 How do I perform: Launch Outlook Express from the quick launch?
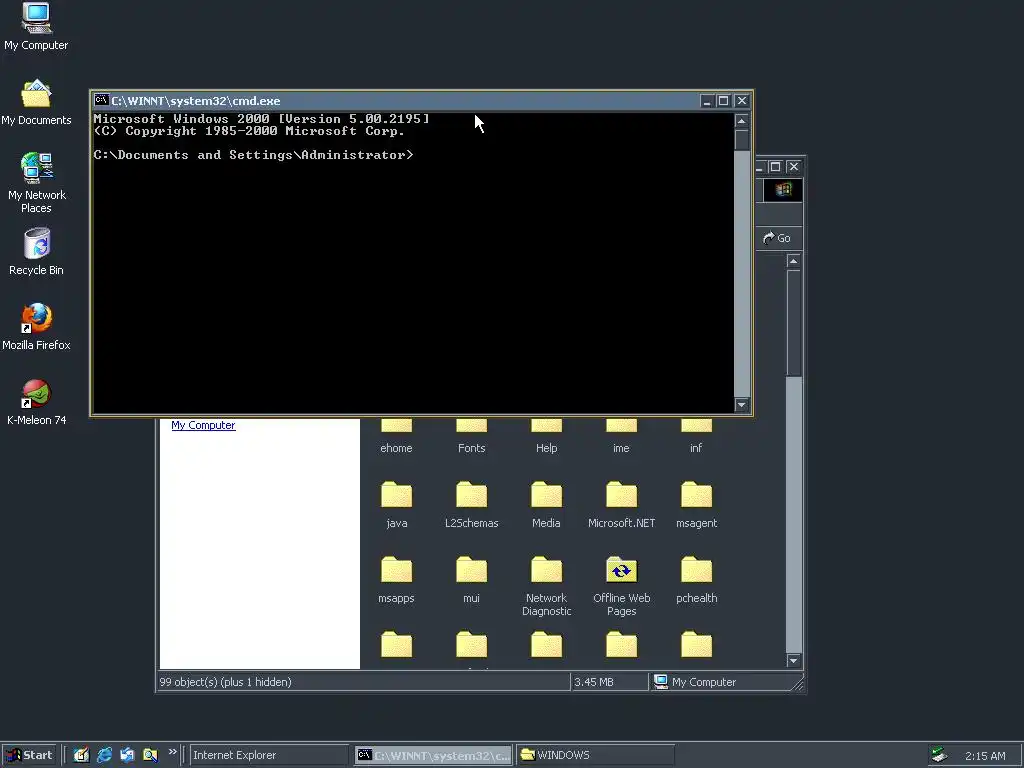pos(127,755)
